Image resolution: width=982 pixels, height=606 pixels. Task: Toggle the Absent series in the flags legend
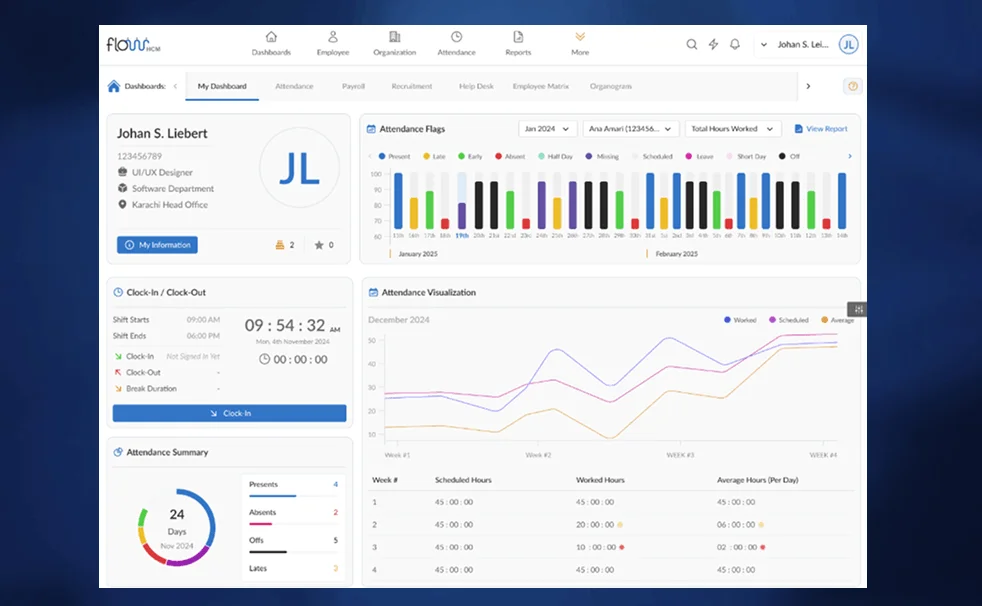tap(510, 157)
